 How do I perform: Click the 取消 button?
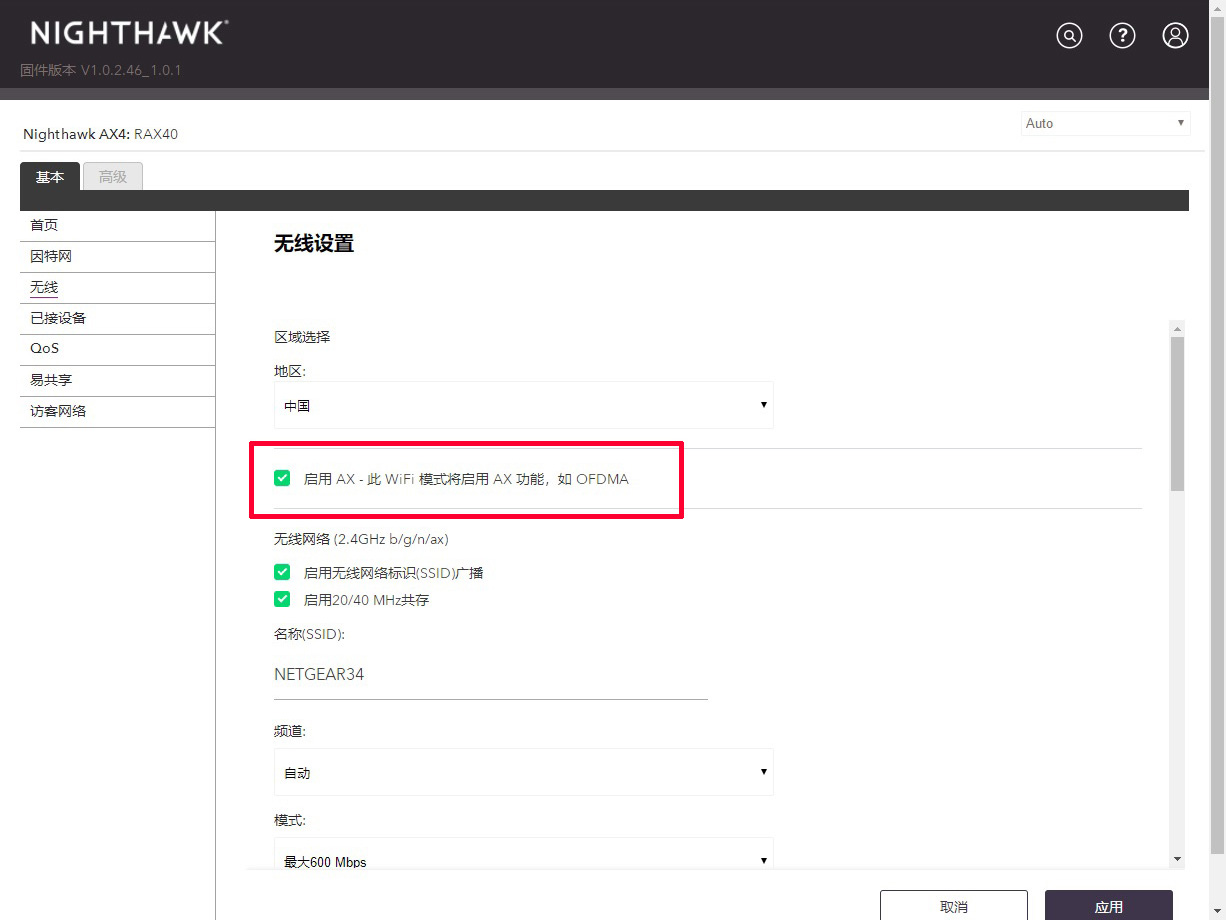point(954,906)
